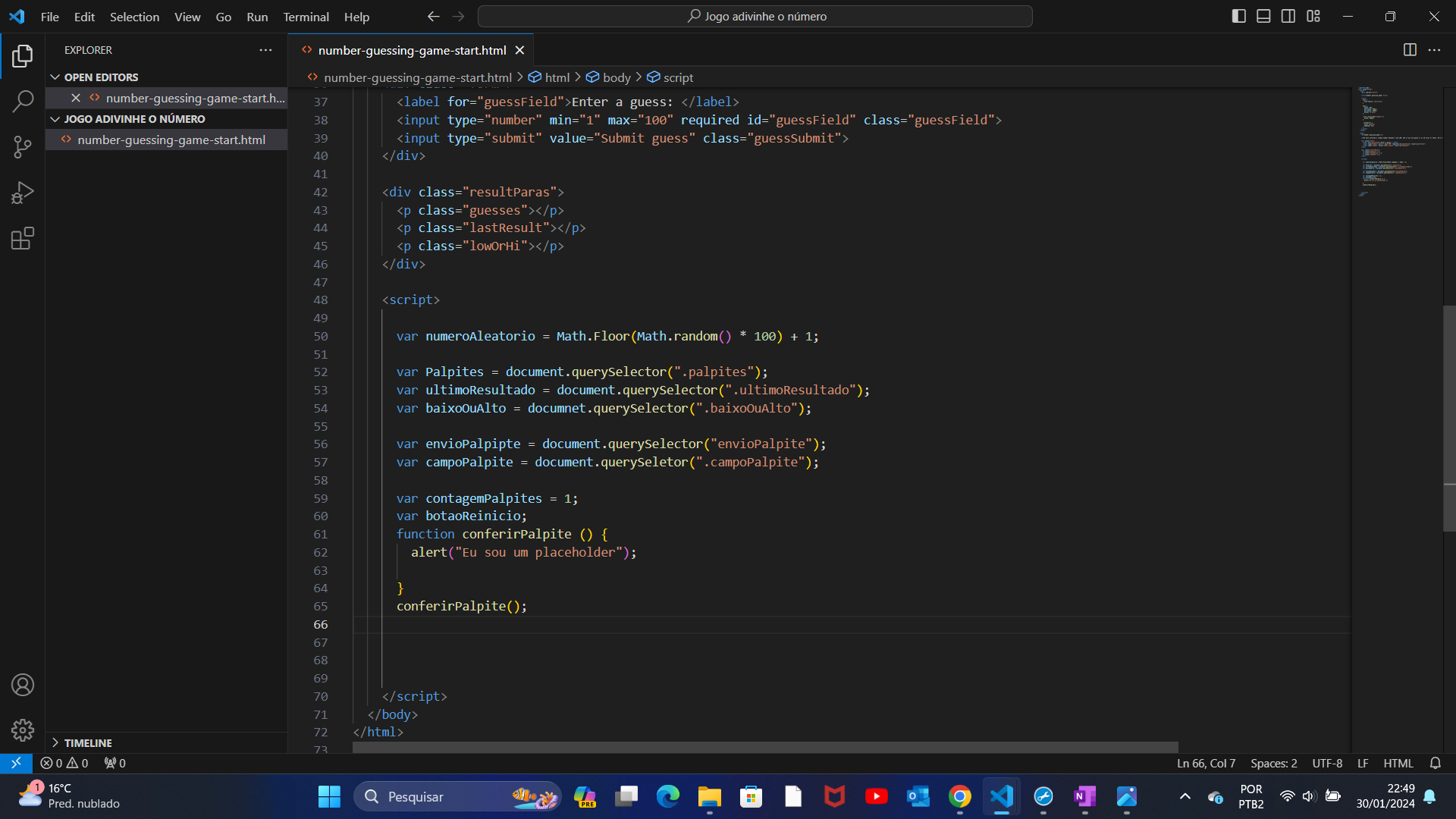The width and height of the screenshot is (1456, 819).
Task: Select the file entry in Open Editors
Action: [x=167, y=98]
